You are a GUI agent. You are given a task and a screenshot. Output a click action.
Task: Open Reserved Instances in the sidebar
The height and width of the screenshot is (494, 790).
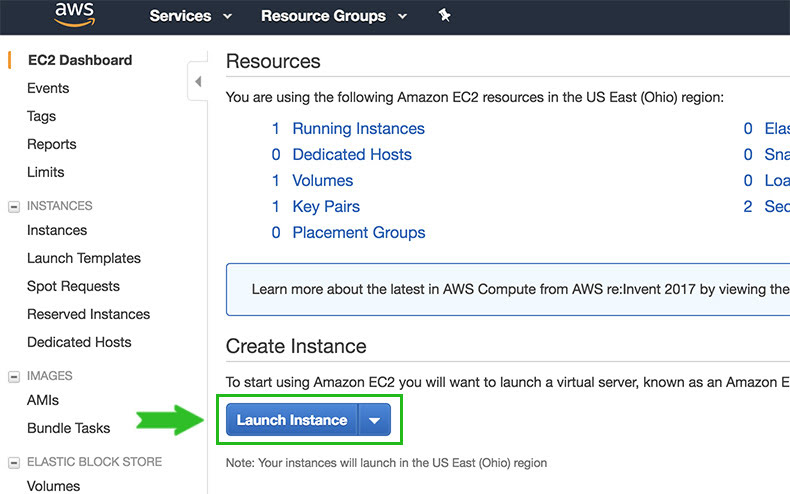(x=89, y=314)
